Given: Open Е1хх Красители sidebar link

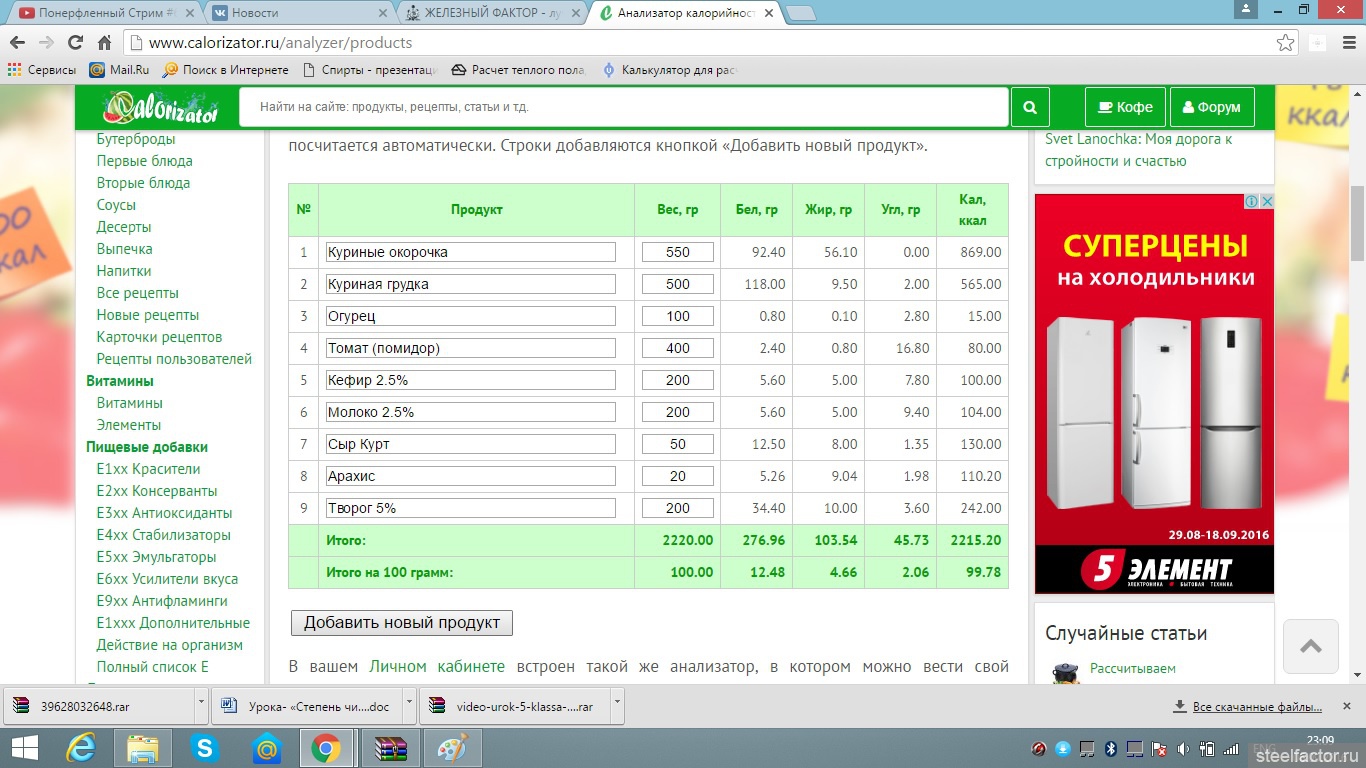Looking at the screenshot, I should click(x=148, y=469).
